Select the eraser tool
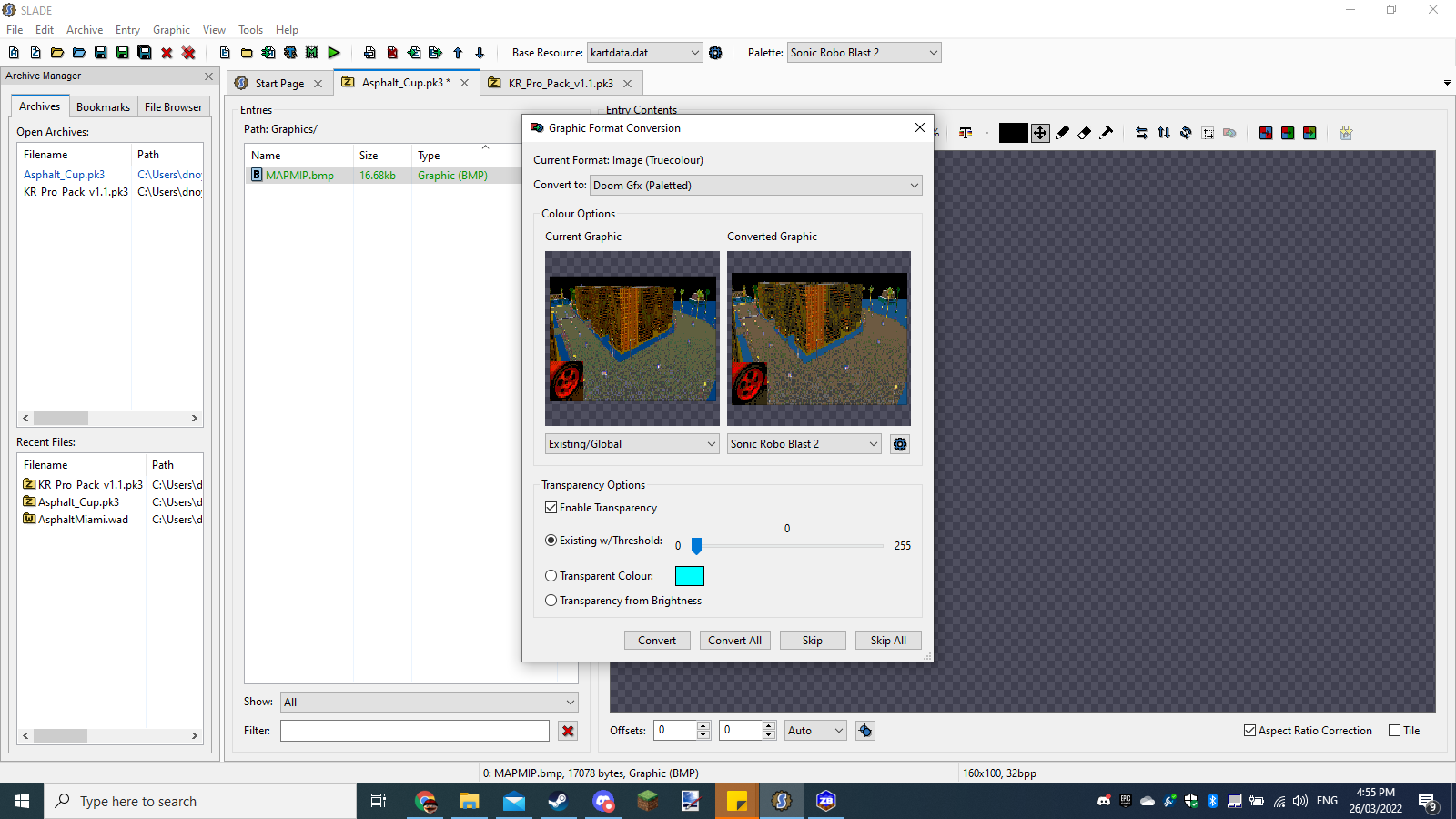1456x819 pixels. click(x=1084, y=133)
